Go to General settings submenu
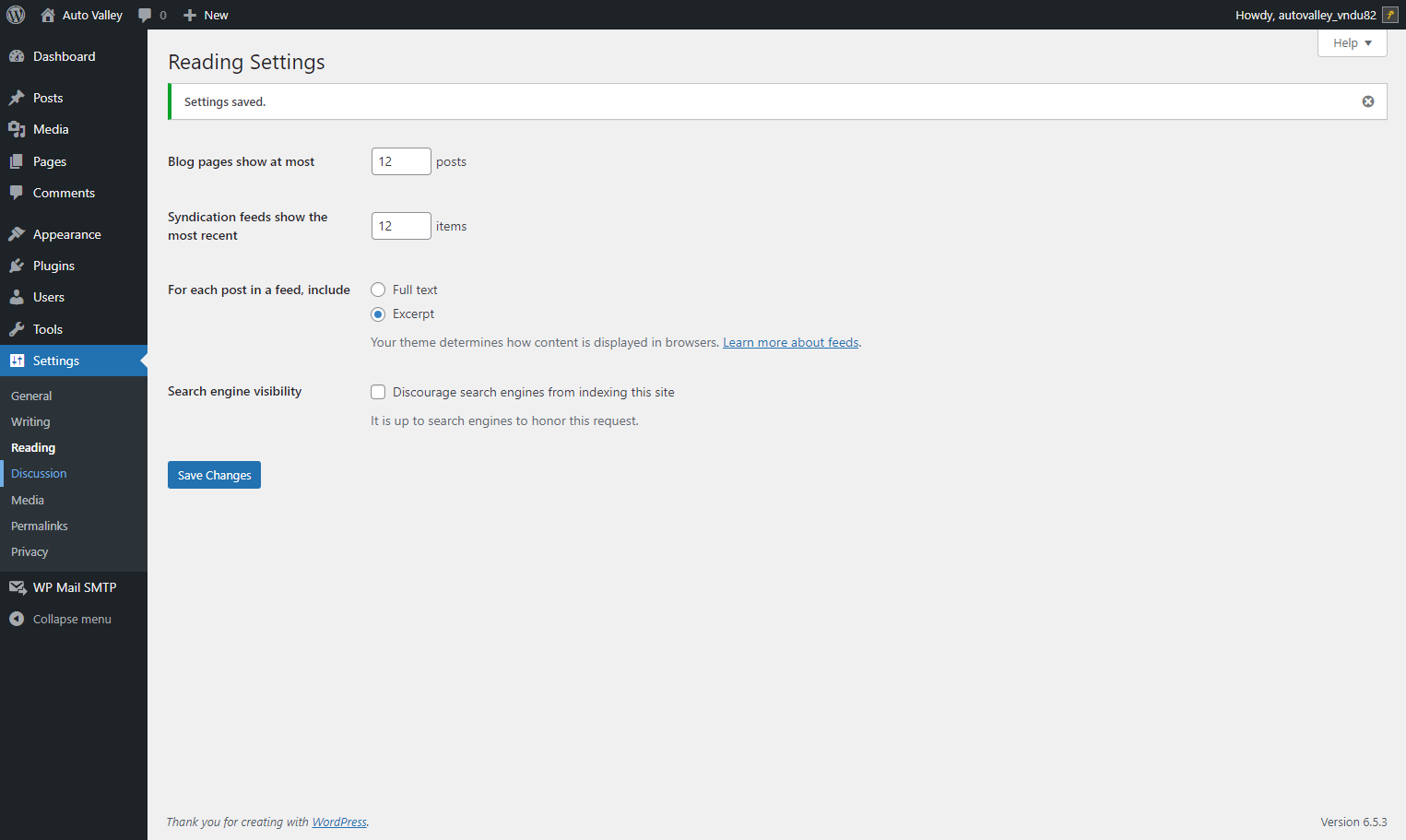The height and width of the screenshot is (840, 1406). tap(31, 396)
